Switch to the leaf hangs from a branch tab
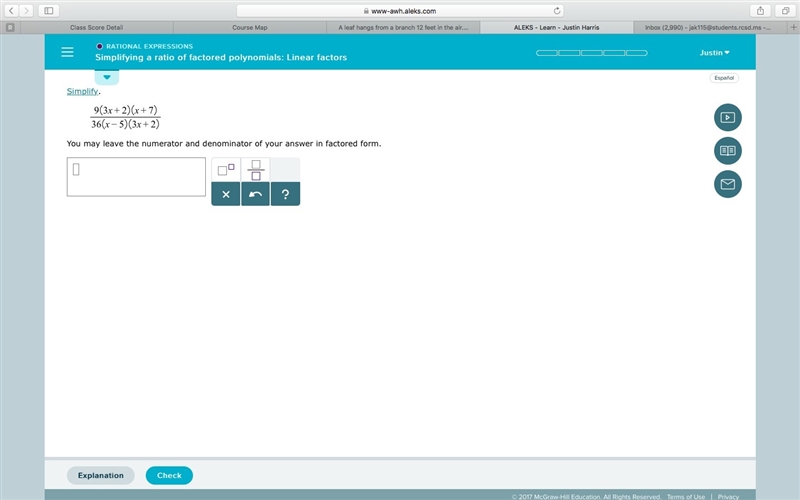This screenshot has width=800, height=500. [x=403, y=28]
